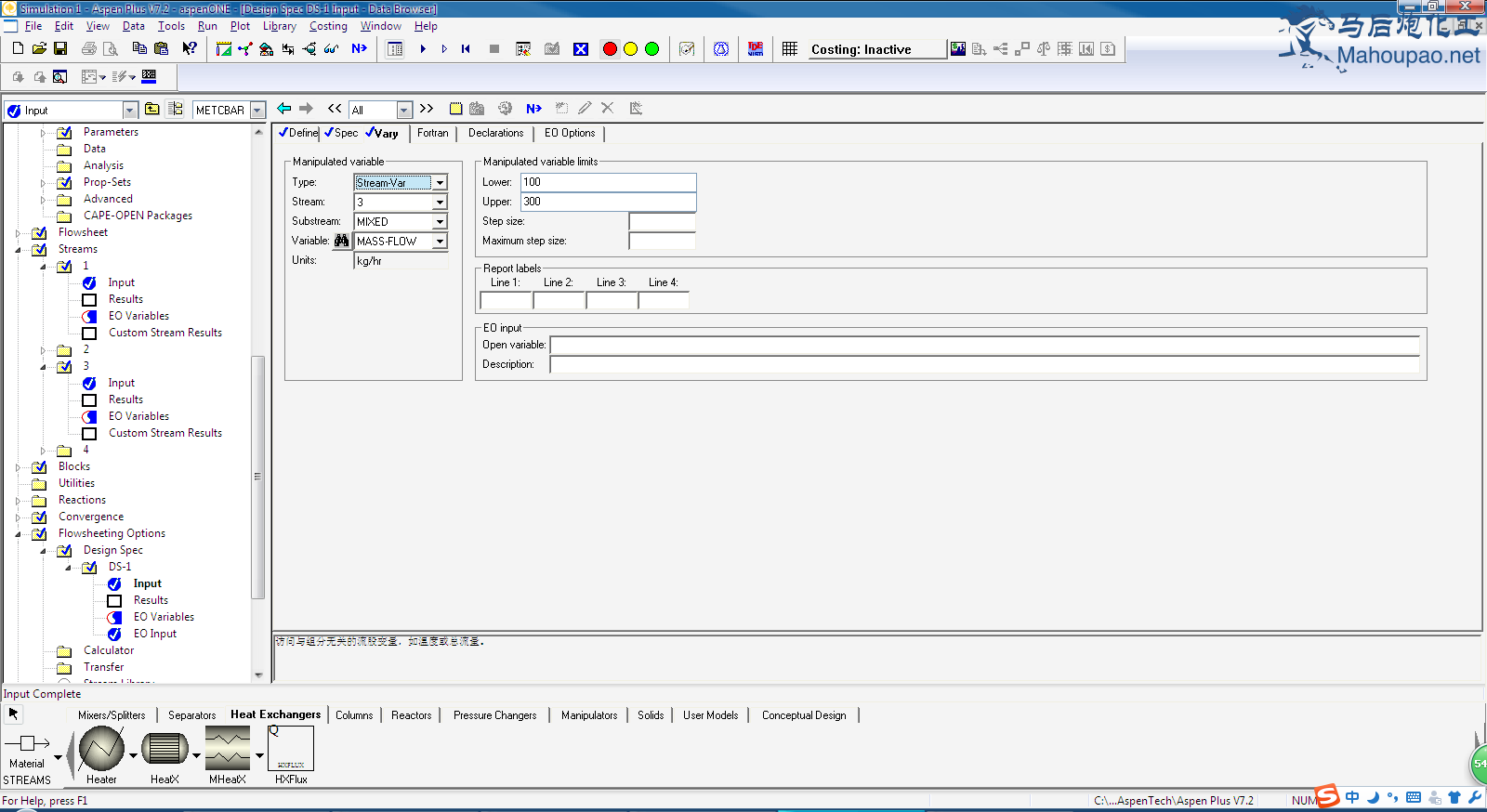1487x812 pixels.
Task: Switch to the Define tab
Action: click(298, 133)
